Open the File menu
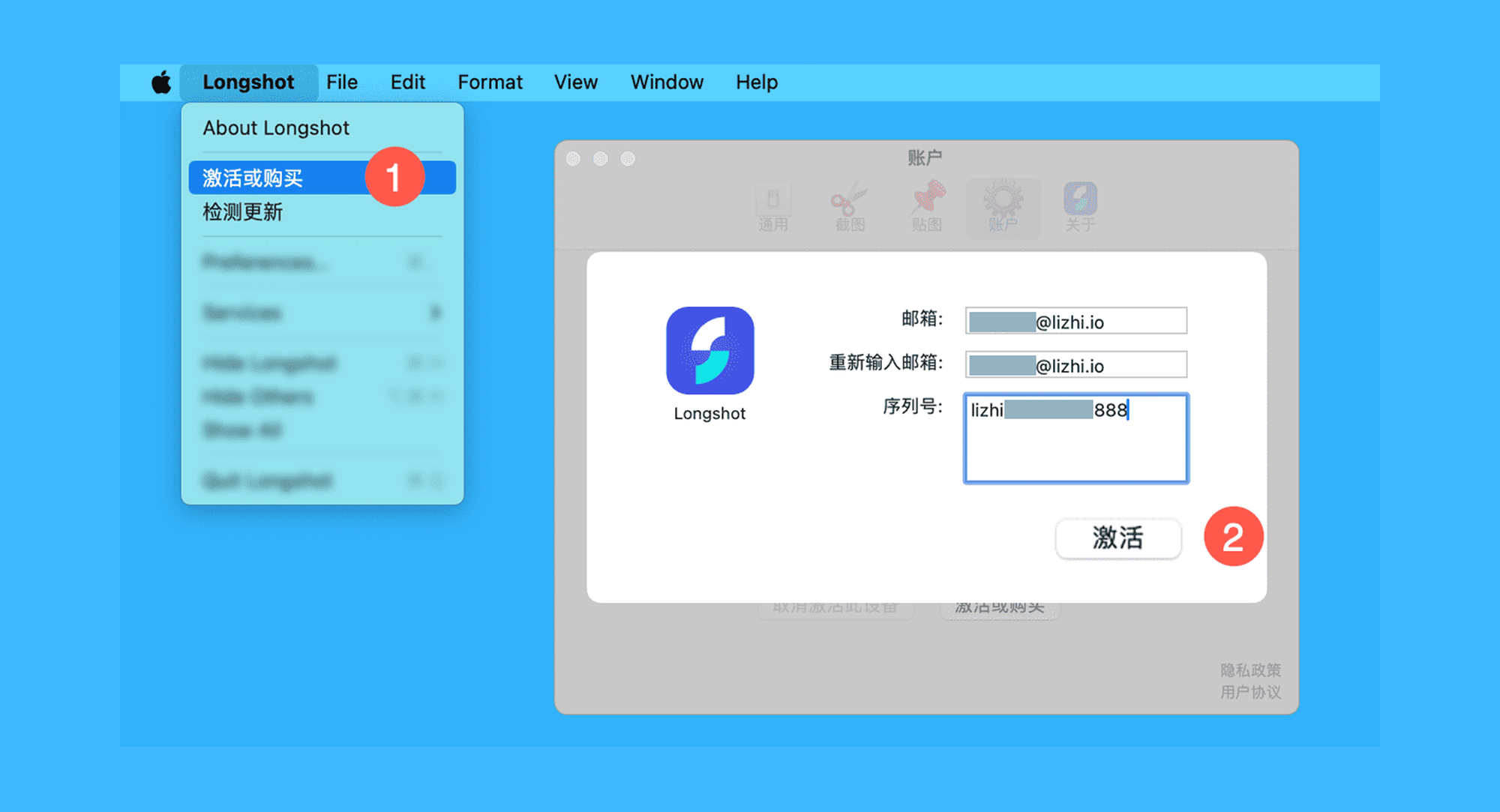This screenshot has height=812, width=1500. pyautogui.click(x=342, y=82)
